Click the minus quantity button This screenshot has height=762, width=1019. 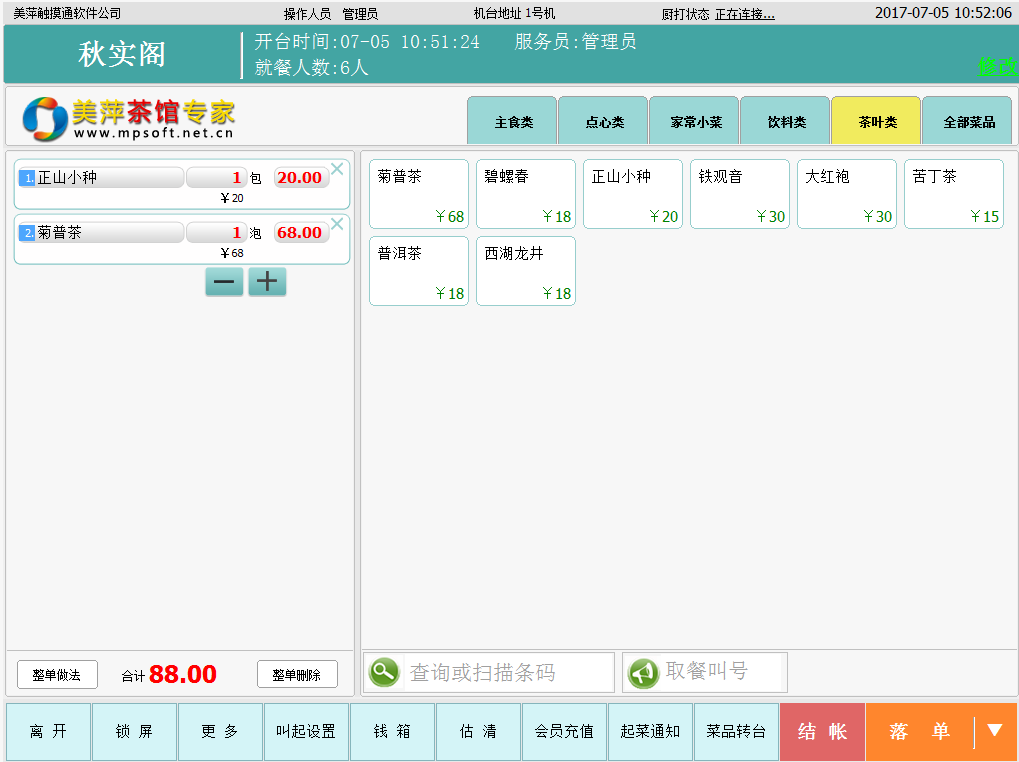(x=224, y=282)
